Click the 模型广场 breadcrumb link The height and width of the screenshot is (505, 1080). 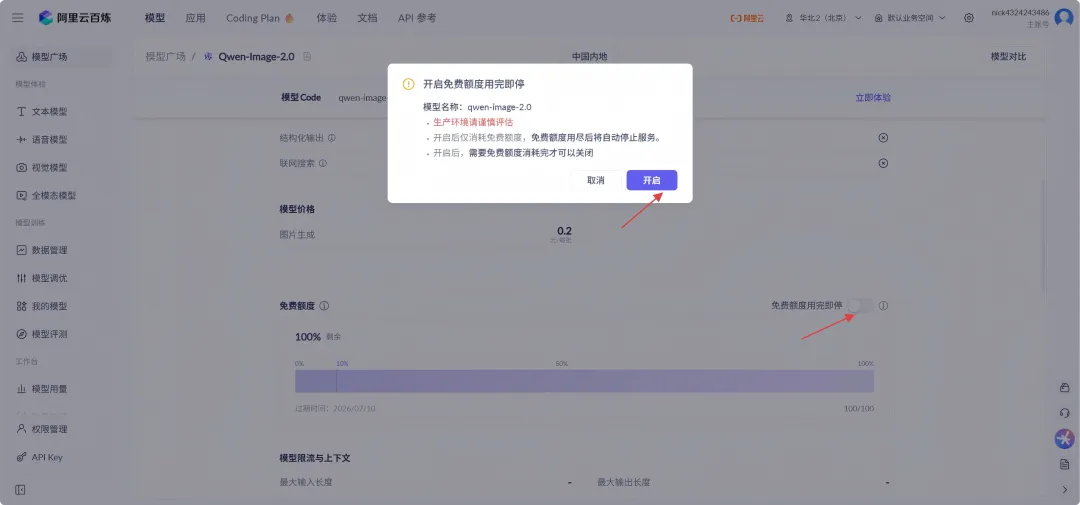165,56
